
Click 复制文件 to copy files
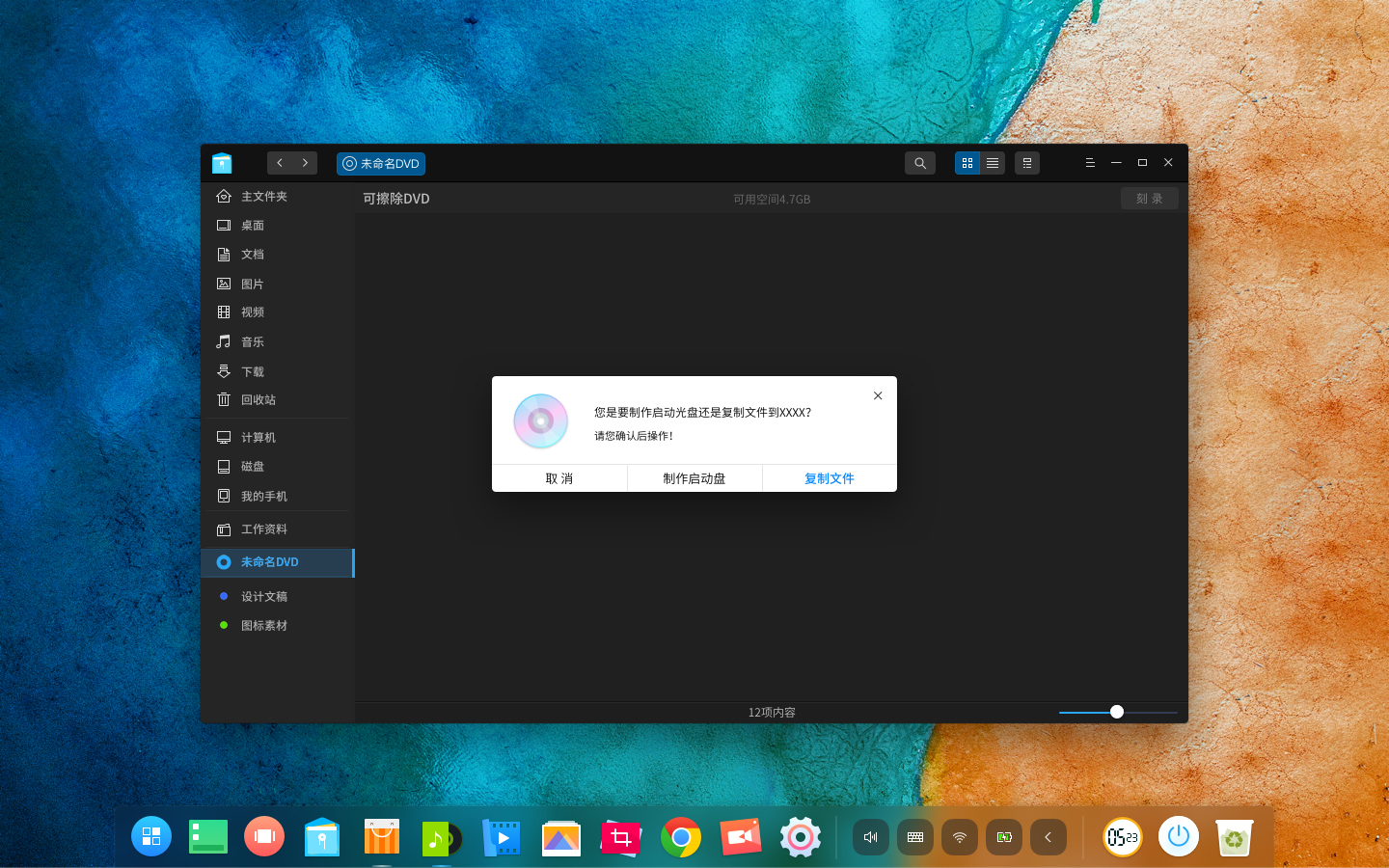pyautogui.click(x=830, y=478)
